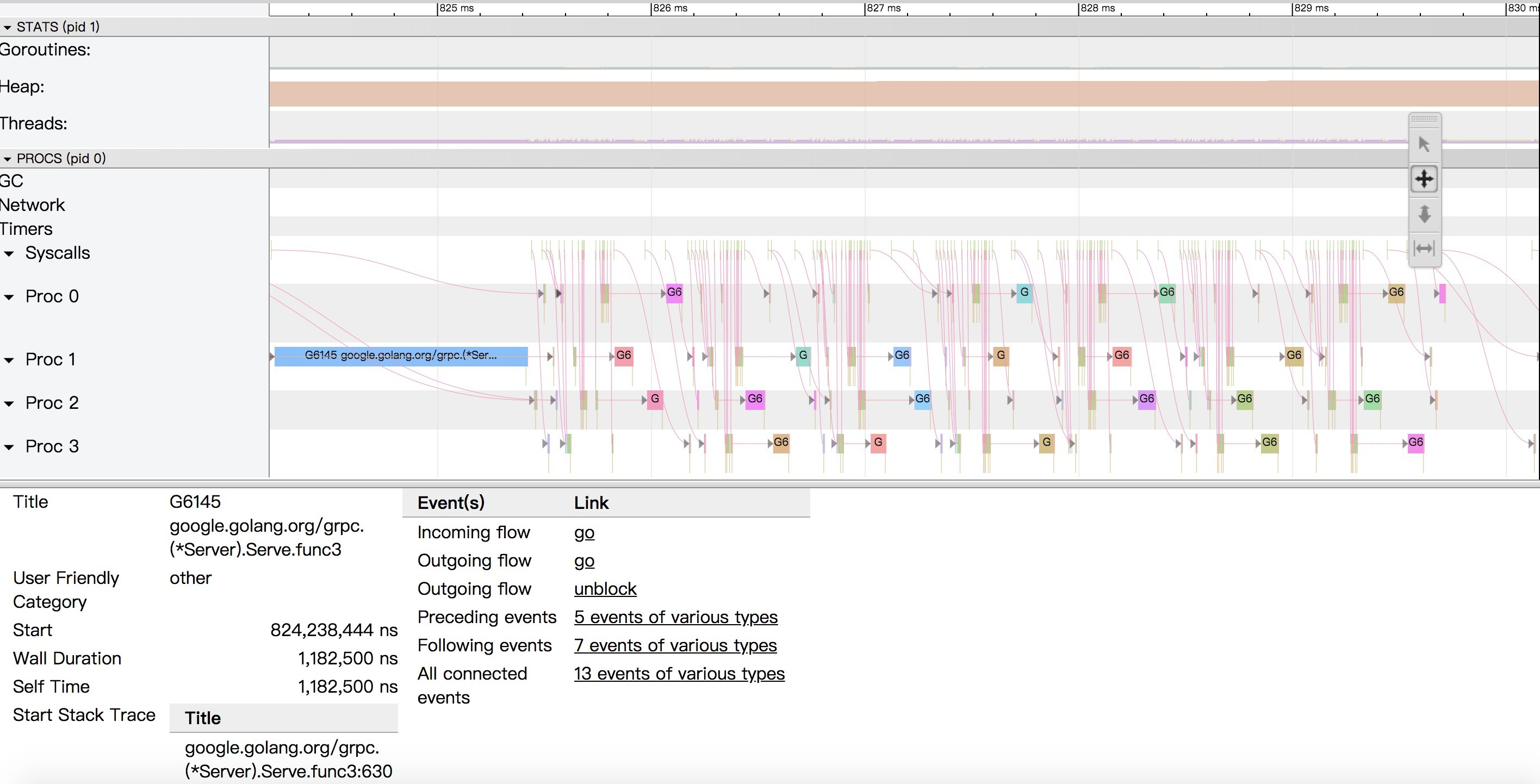This screenshot has width=1540, height=784.
Task: Select the arrow pointer selection tool
Action: point(1424,144)
